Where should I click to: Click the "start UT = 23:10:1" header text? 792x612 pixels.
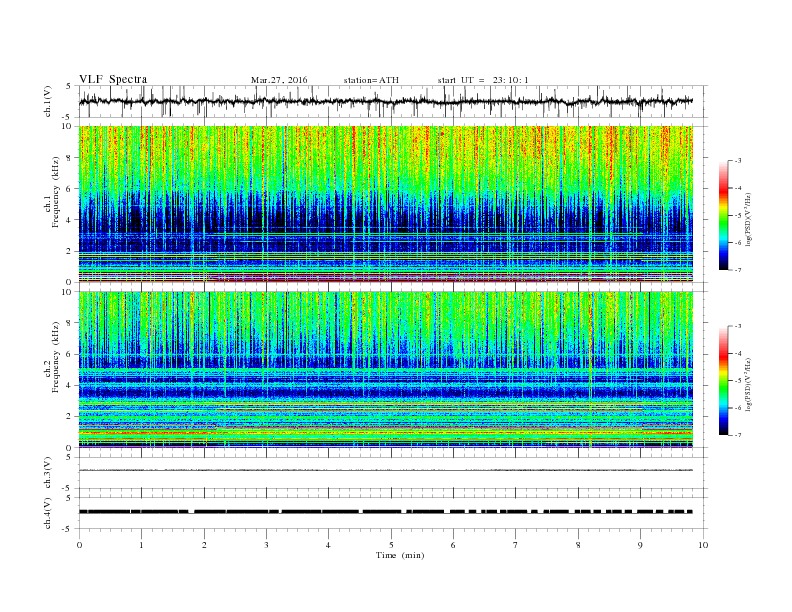(x=483, y=80)
